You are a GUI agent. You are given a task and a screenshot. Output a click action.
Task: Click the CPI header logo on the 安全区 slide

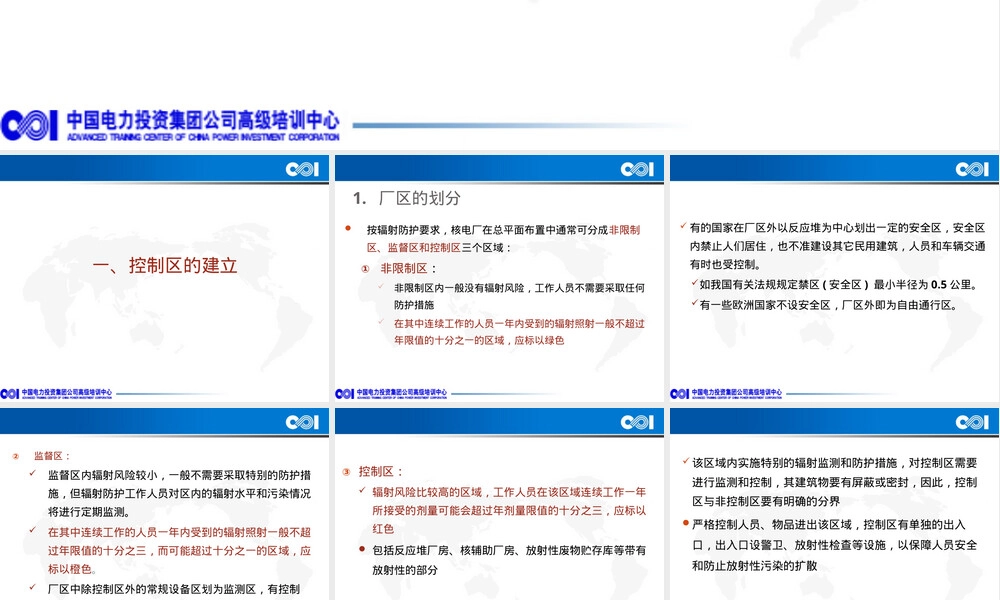(972, 169)
